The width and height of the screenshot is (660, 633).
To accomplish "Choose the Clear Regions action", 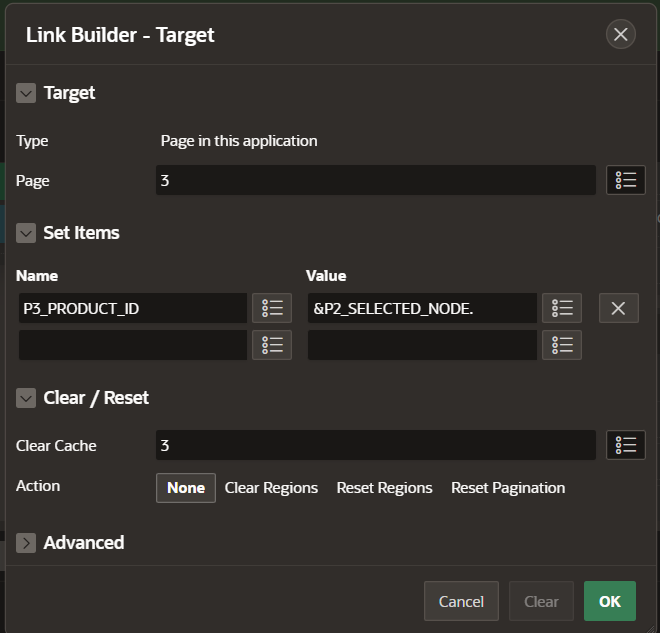I will [271, 488].
